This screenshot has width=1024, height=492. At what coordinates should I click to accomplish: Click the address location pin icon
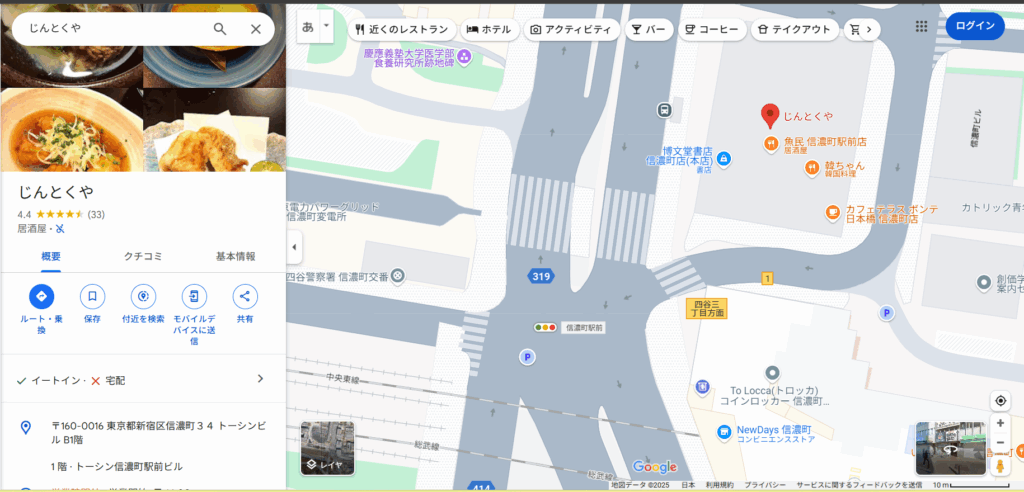(x=25, y=428)
